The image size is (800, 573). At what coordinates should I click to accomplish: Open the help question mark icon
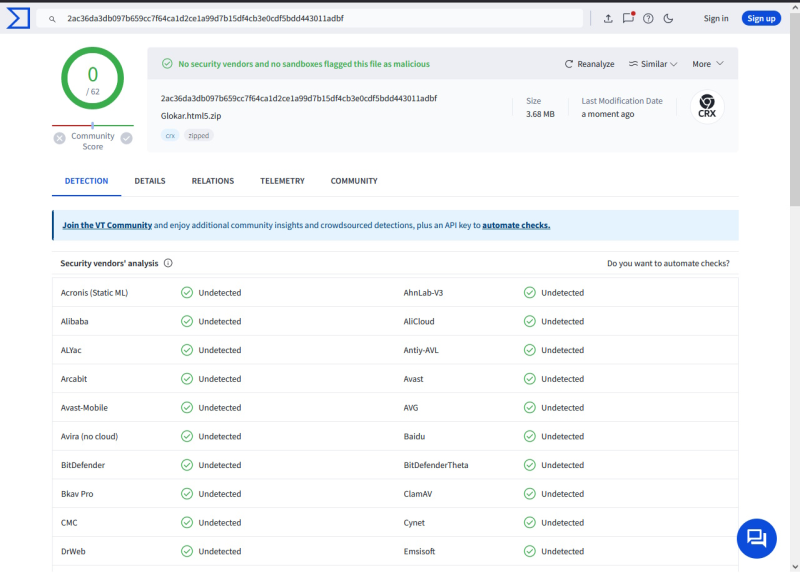point(648,19)
